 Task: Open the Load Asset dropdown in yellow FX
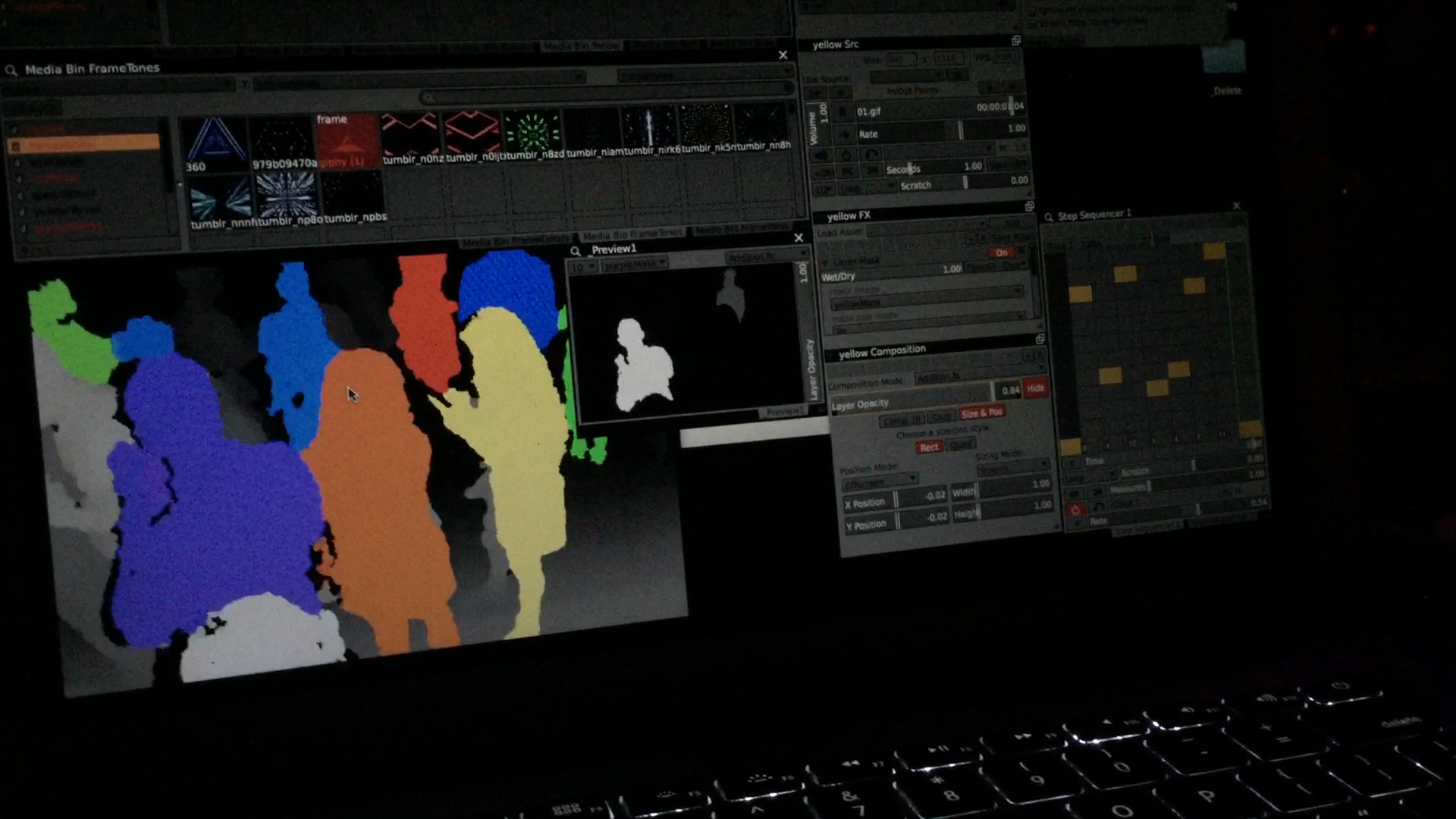click(927, 230)
